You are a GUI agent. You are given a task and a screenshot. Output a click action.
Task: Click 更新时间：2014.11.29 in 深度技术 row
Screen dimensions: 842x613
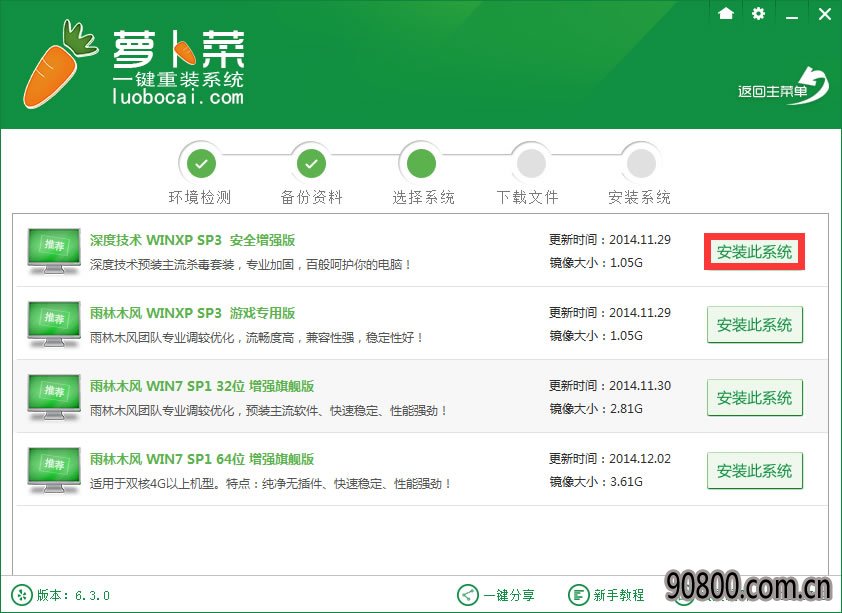click(609, 239)
